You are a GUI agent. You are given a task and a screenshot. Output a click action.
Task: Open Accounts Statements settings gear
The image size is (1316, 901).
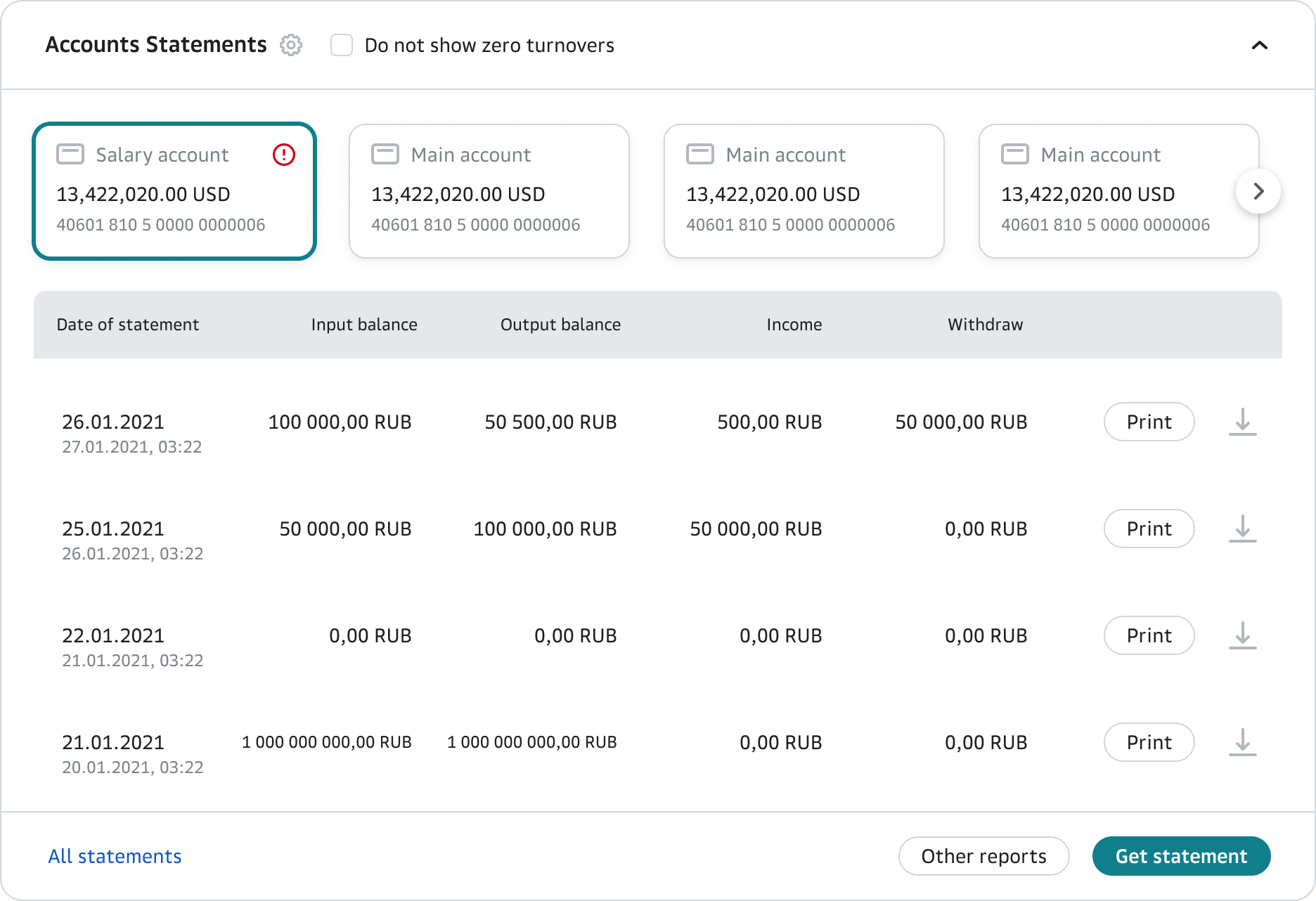point(290,45)
